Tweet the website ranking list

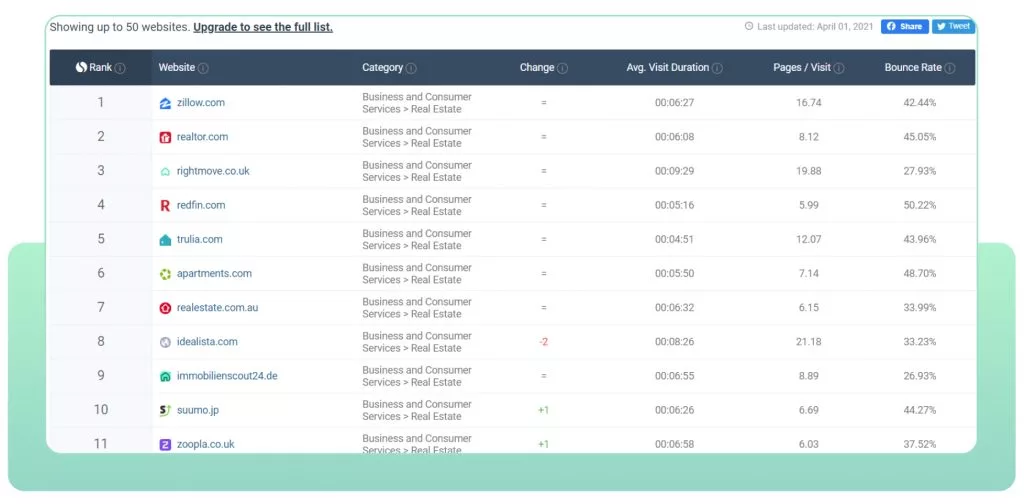point(953,27)
